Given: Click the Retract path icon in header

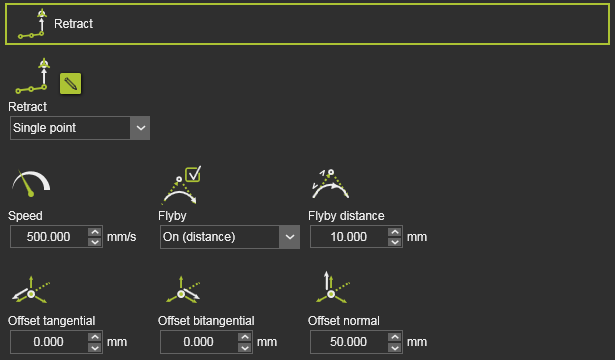Looking at the screenshot, I should click(32, 24).
